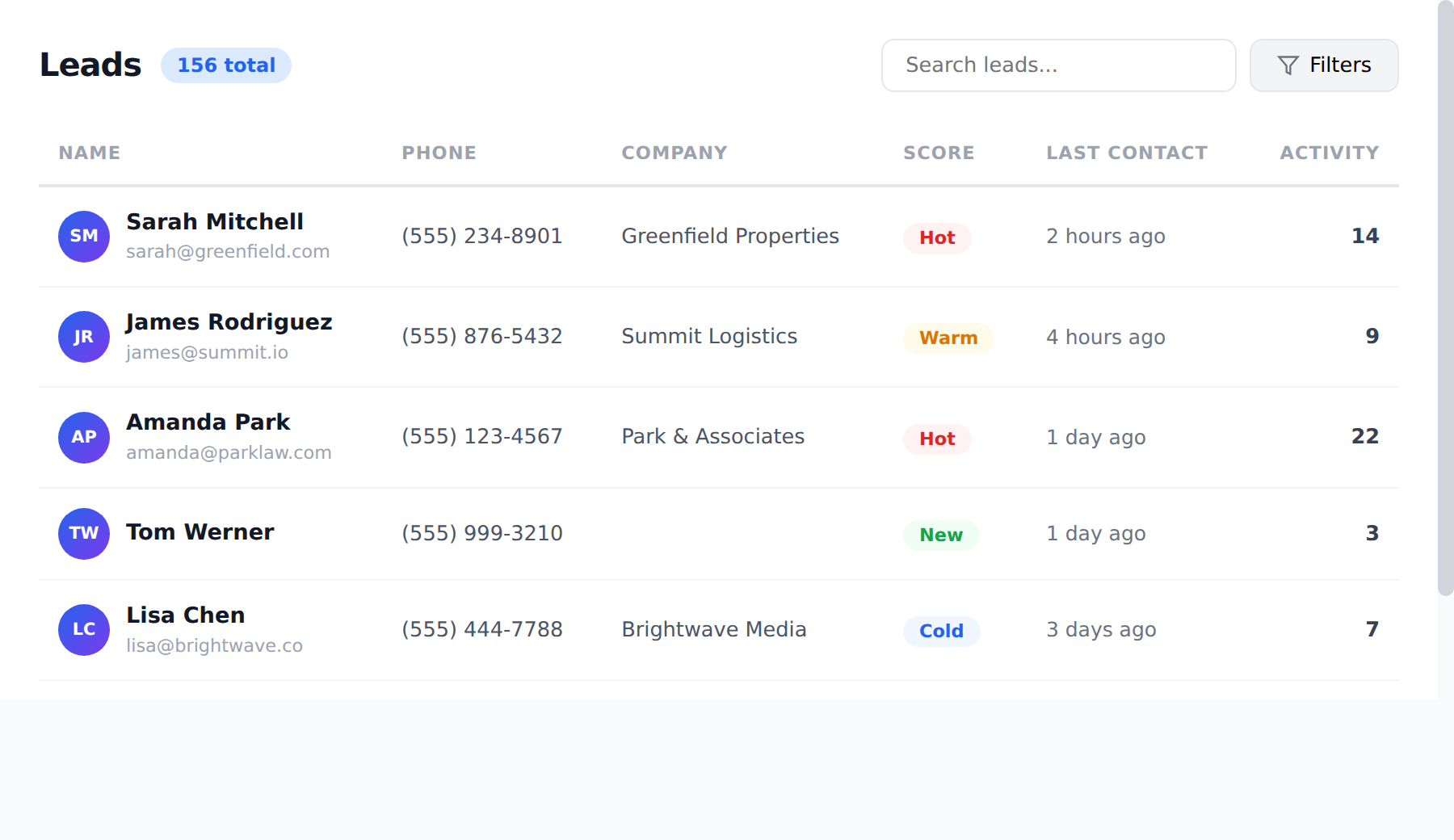Click the Hot badge for Amanda Park
1454x840 pixels.
pos(936,439)
